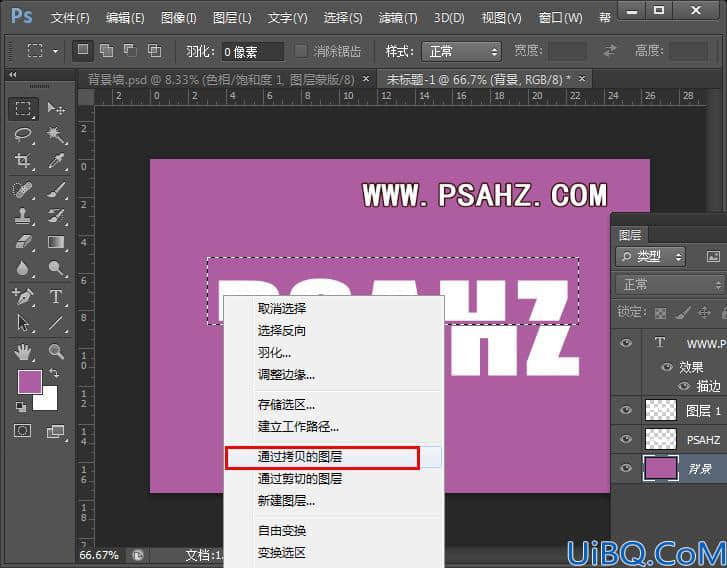Select the Line tool
This screenshot has width=727, height=568.
tap(56, 323)
